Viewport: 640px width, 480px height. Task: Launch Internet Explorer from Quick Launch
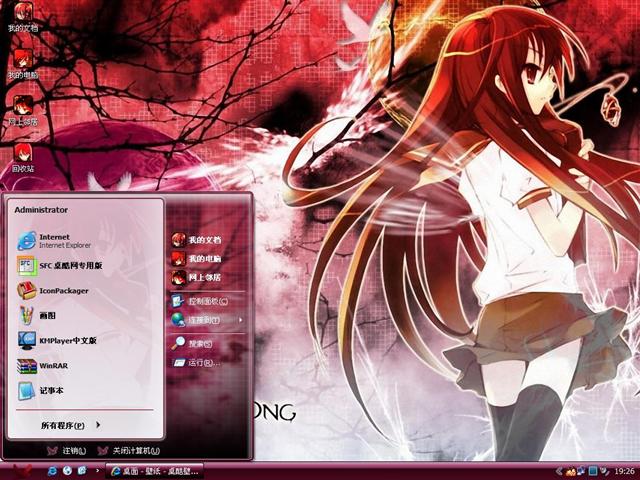pos(53,471)
